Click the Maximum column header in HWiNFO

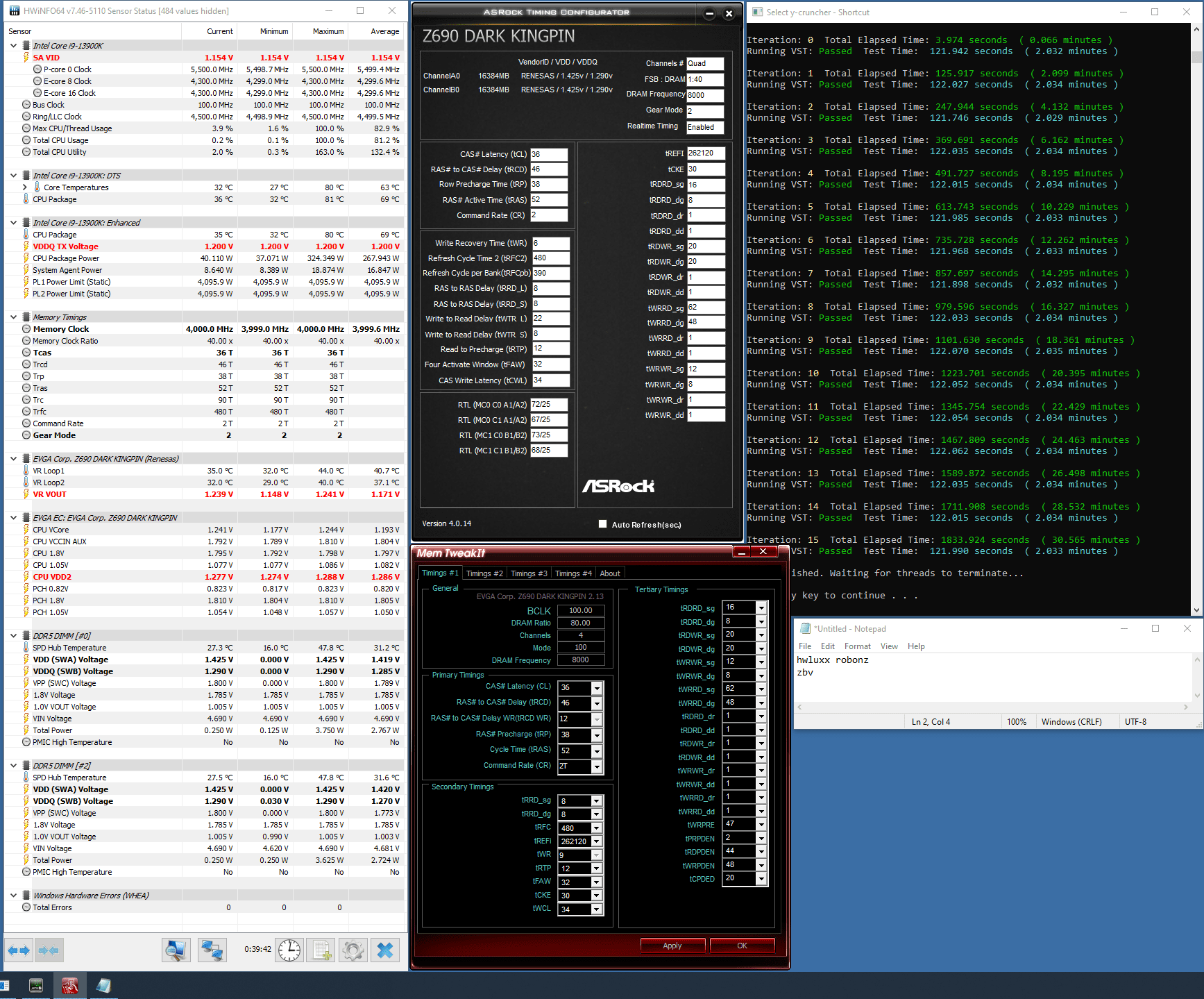tap(321, 31)
